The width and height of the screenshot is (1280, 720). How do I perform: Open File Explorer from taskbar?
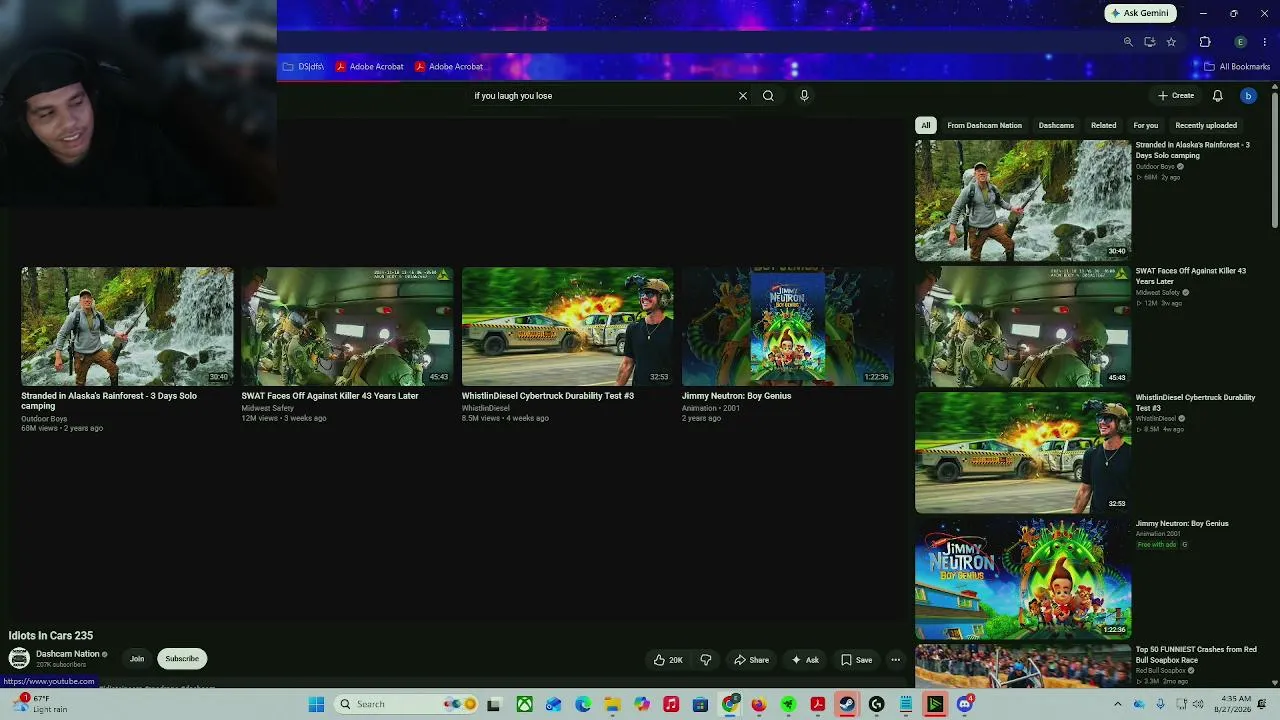[x=612, y=705]
